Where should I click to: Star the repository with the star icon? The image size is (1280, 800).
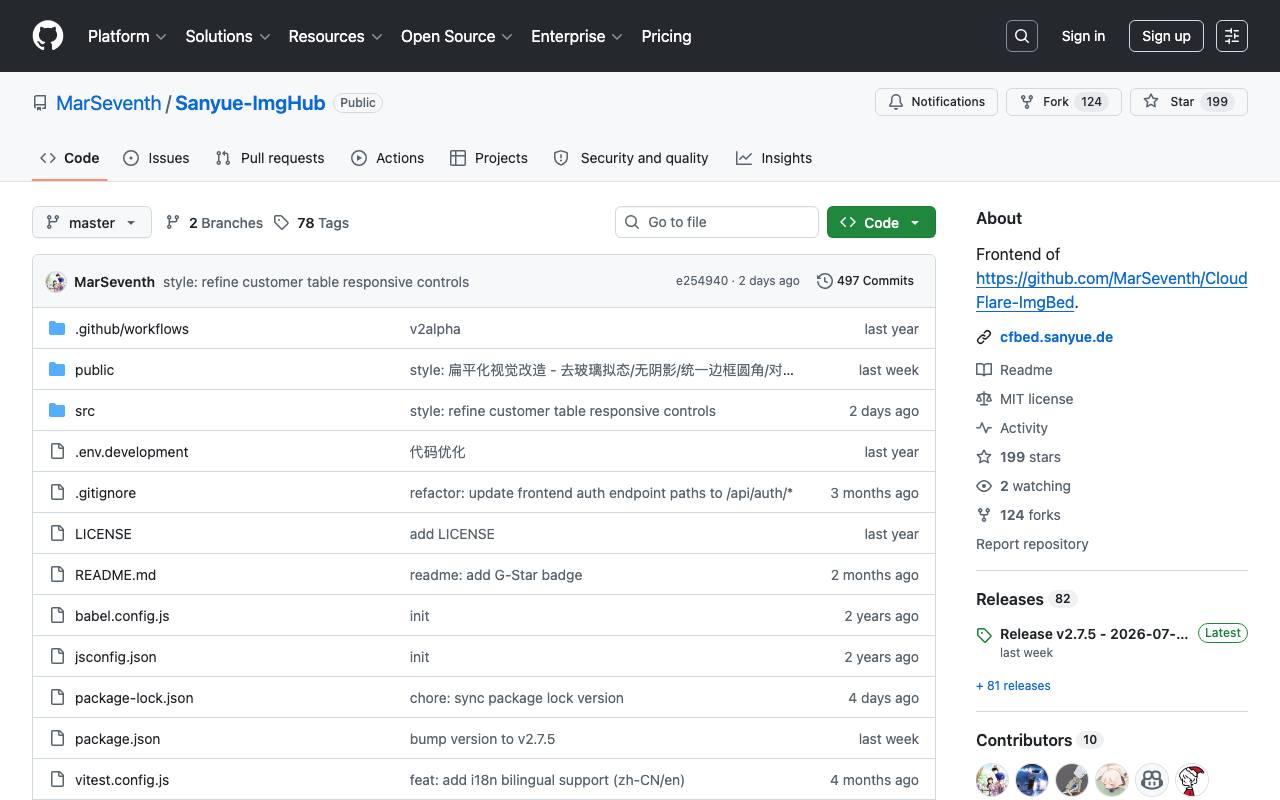(1151, 102)
